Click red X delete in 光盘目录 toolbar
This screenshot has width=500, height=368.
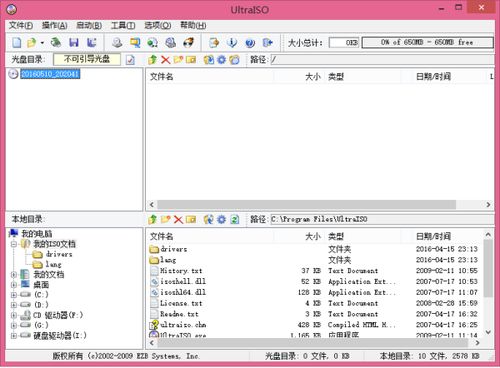click(166, 60)
